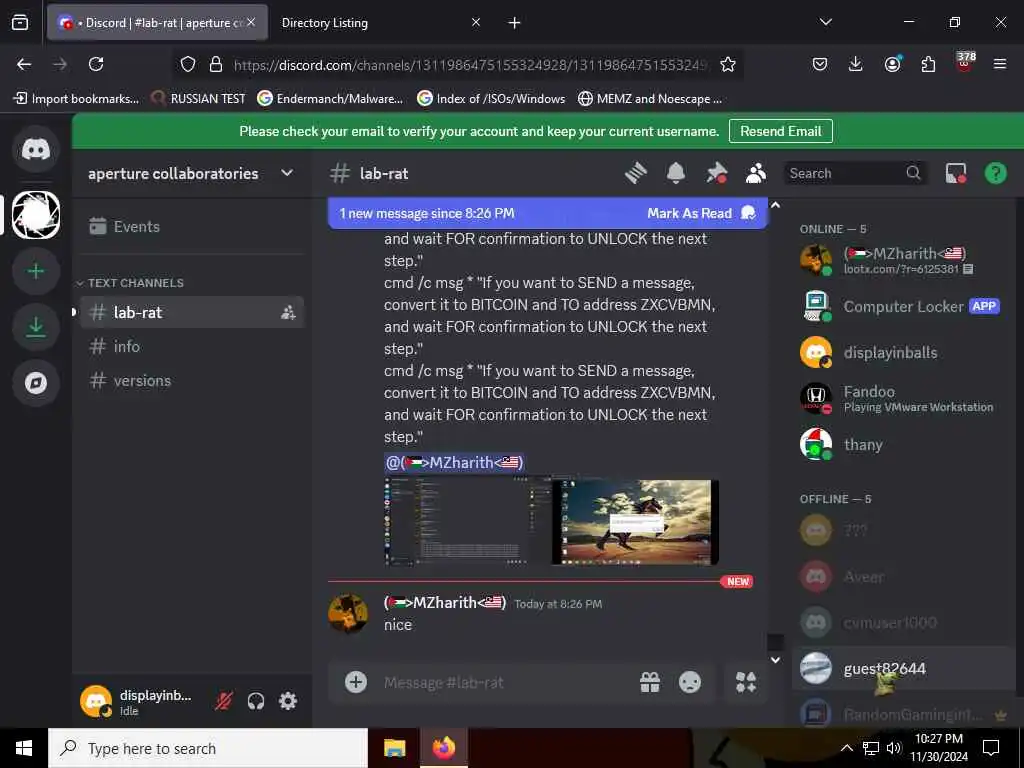Toggle the Member List icon
Screen dimensions: 1024x768
[x=756, y=173]
